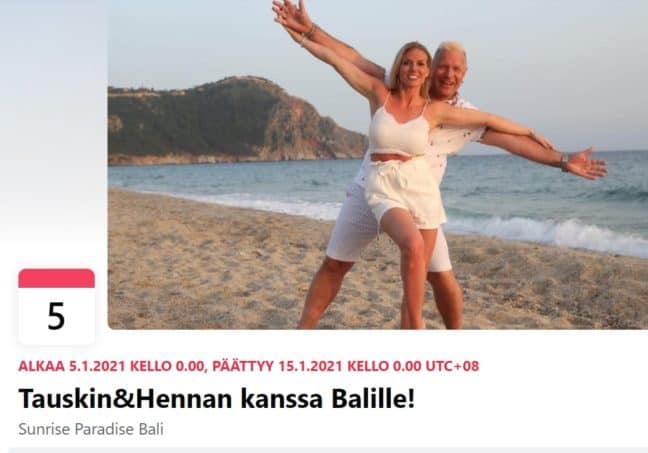Click the PÄÄTTYY 15.1.2021 end date text
This screenshot has height=453, width=648.
[277, 366]
